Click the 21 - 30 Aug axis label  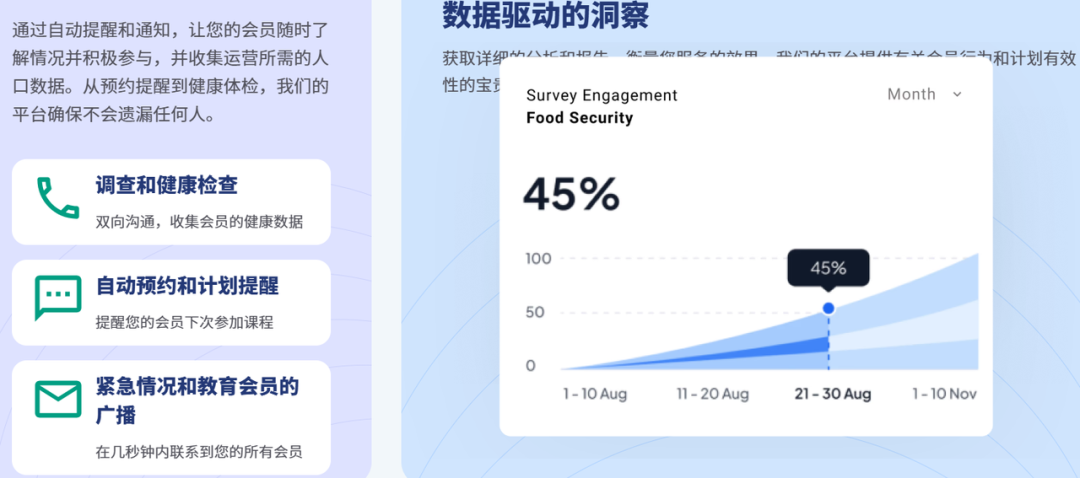833,394
